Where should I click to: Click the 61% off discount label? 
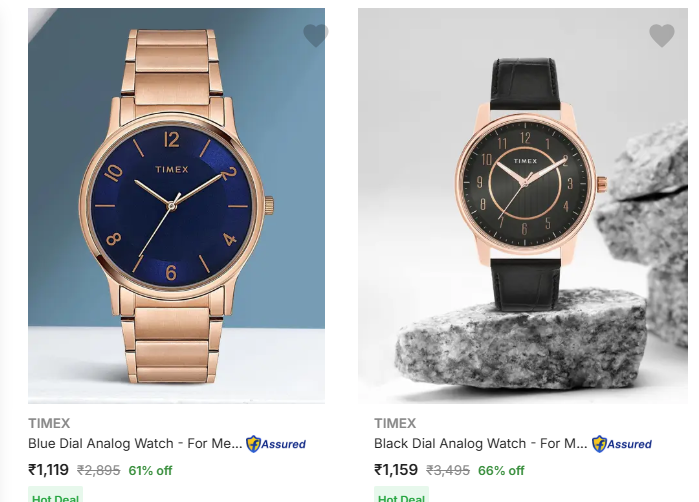coord(150,470)
